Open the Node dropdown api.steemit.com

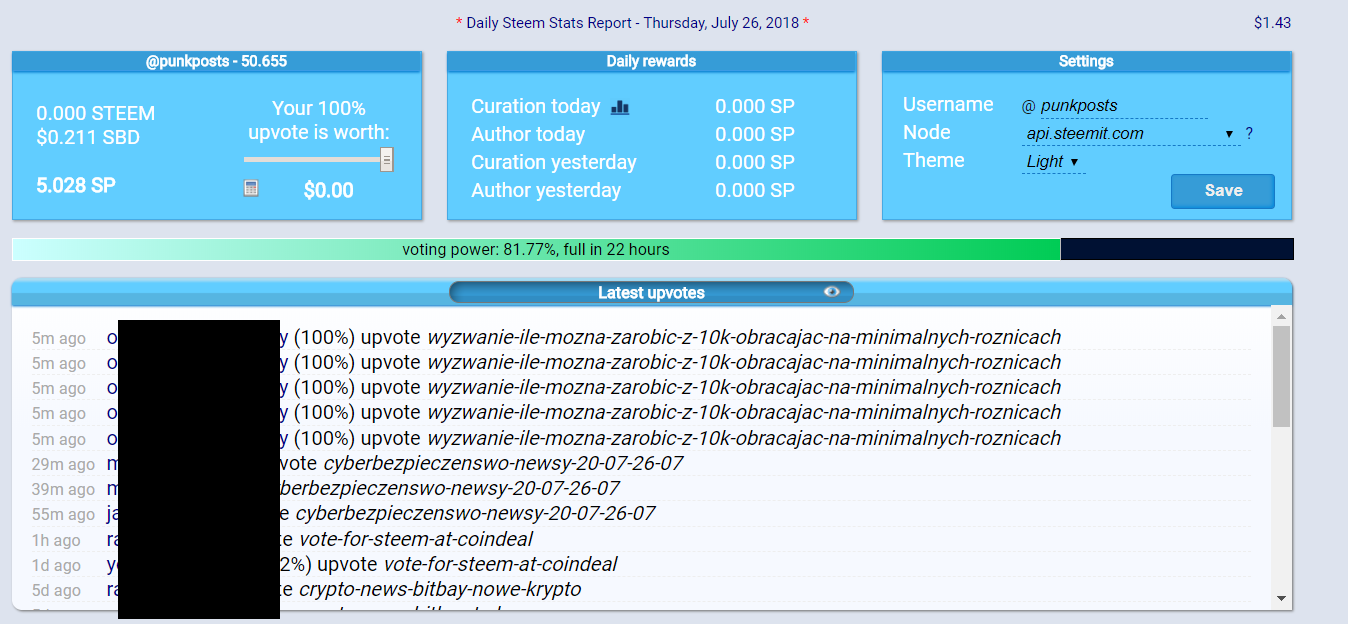click(x=1131, y=133)
